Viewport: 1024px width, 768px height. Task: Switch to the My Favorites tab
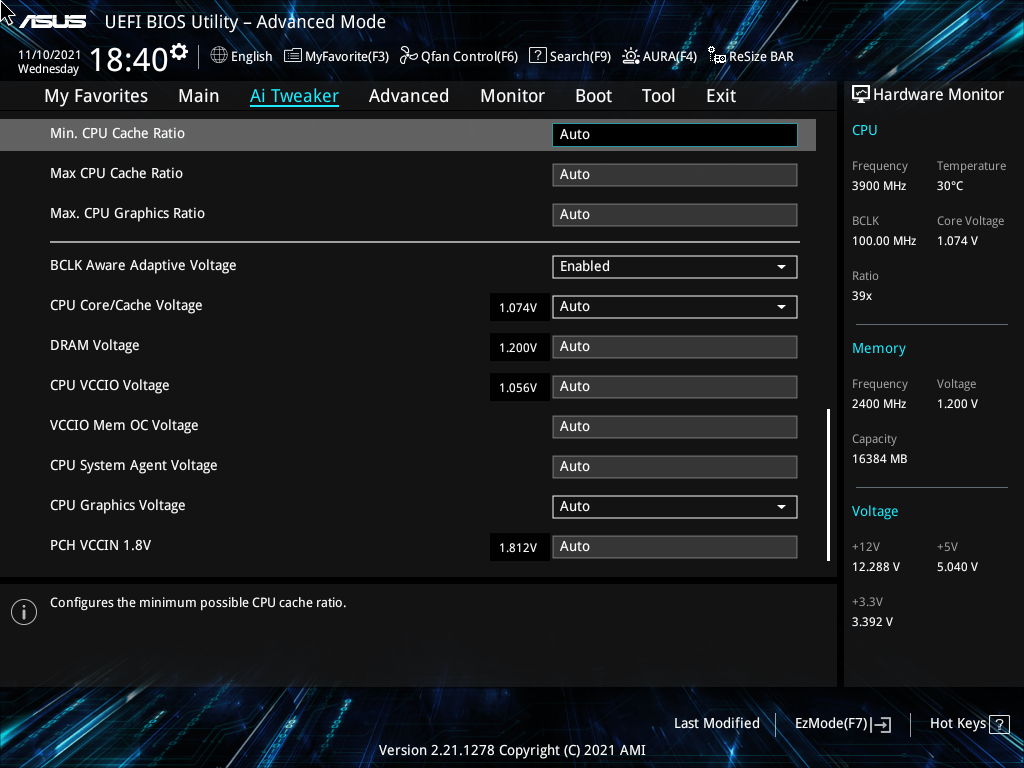tap(96, 96)
